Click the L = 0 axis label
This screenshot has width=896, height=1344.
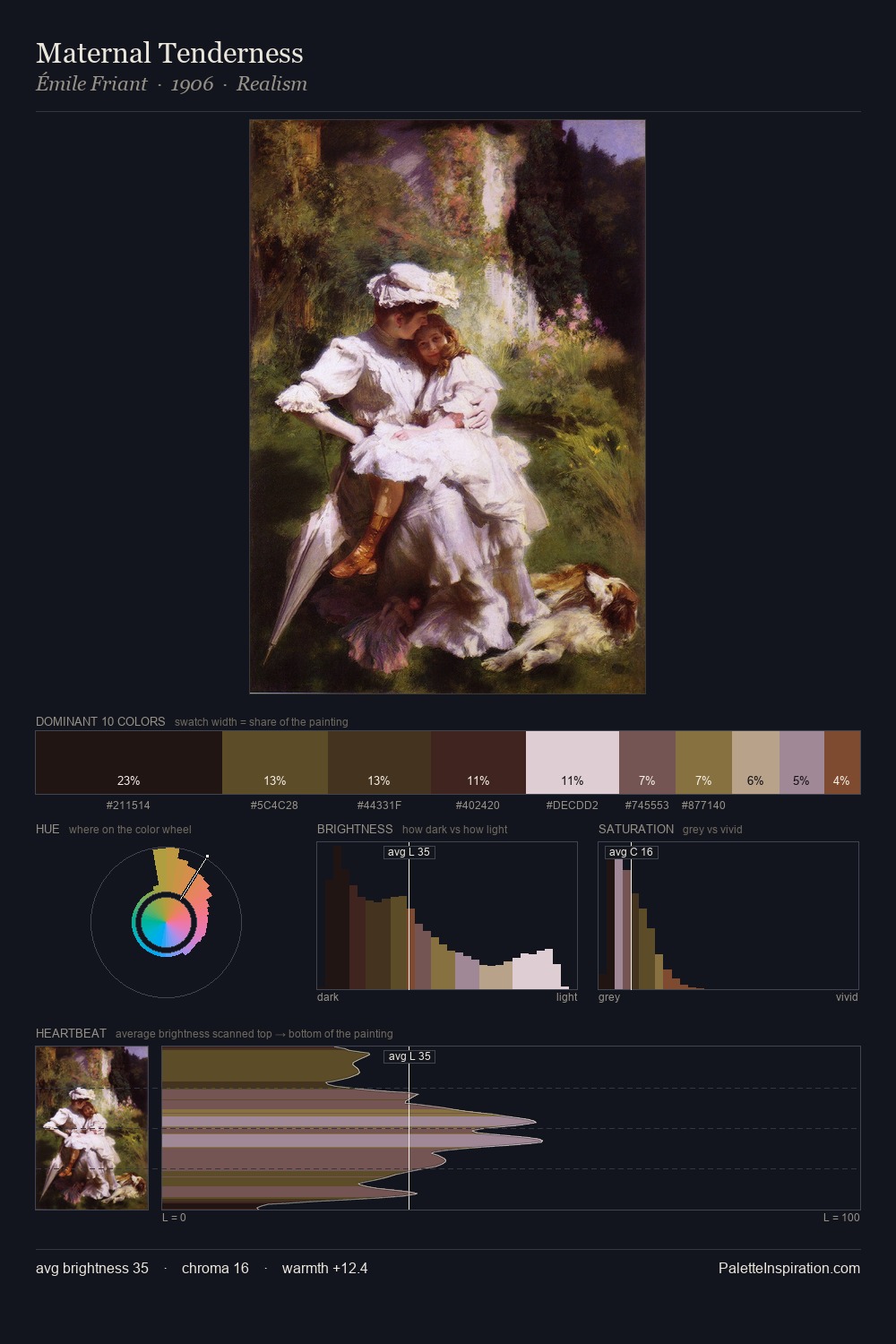[174, 1218]
